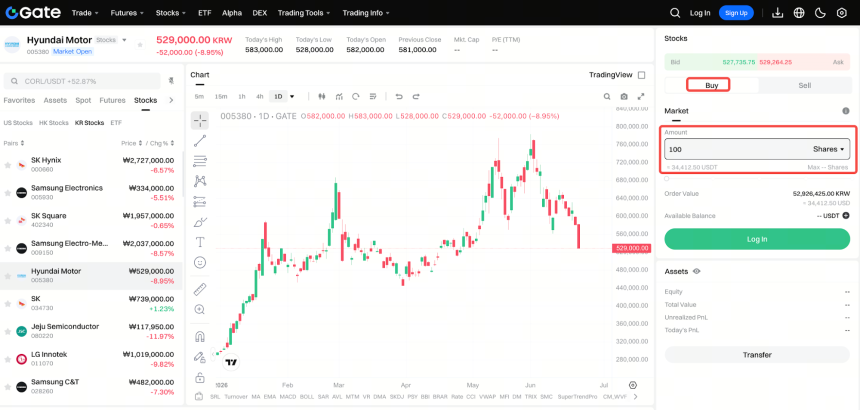Image resolution: width=860 pixels, height=410 pixels.
Task: Click Log In in the top navigation
Action: pos(700,13)
